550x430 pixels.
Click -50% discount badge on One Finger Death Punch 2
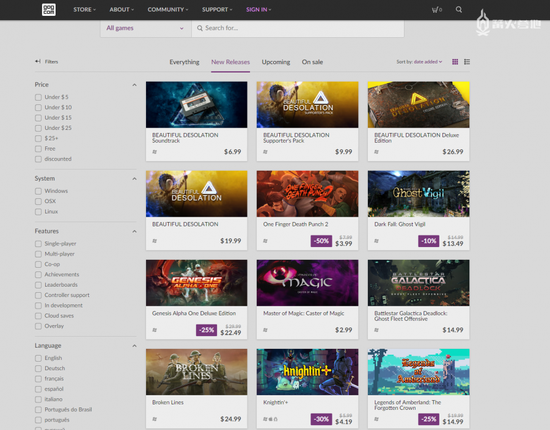pos(321,241)
